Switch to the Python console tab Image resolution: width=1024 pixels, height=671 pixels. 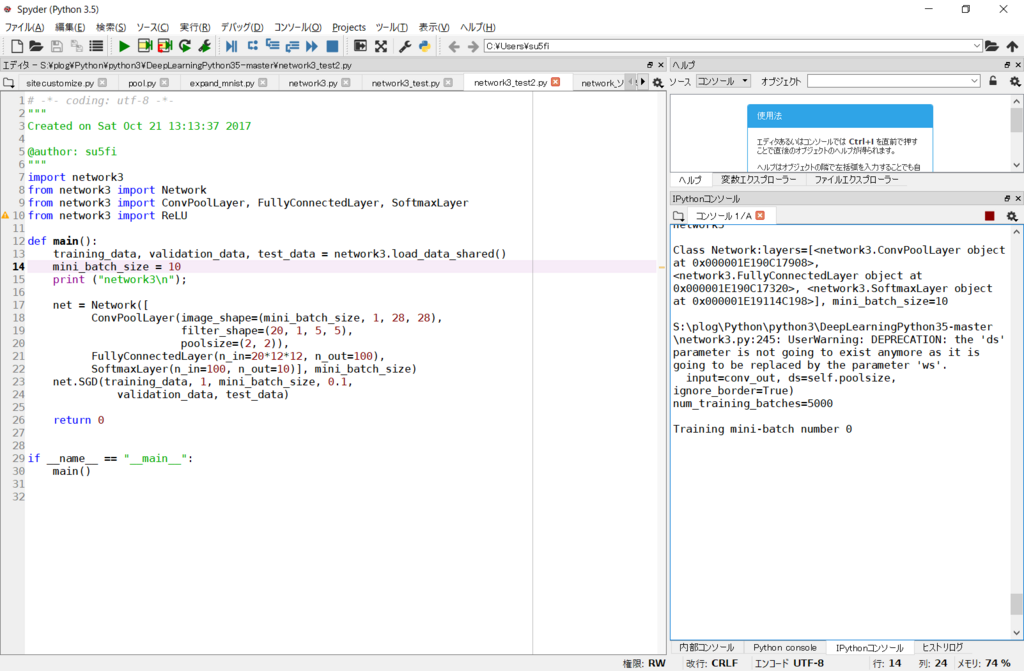click(784, 647)
